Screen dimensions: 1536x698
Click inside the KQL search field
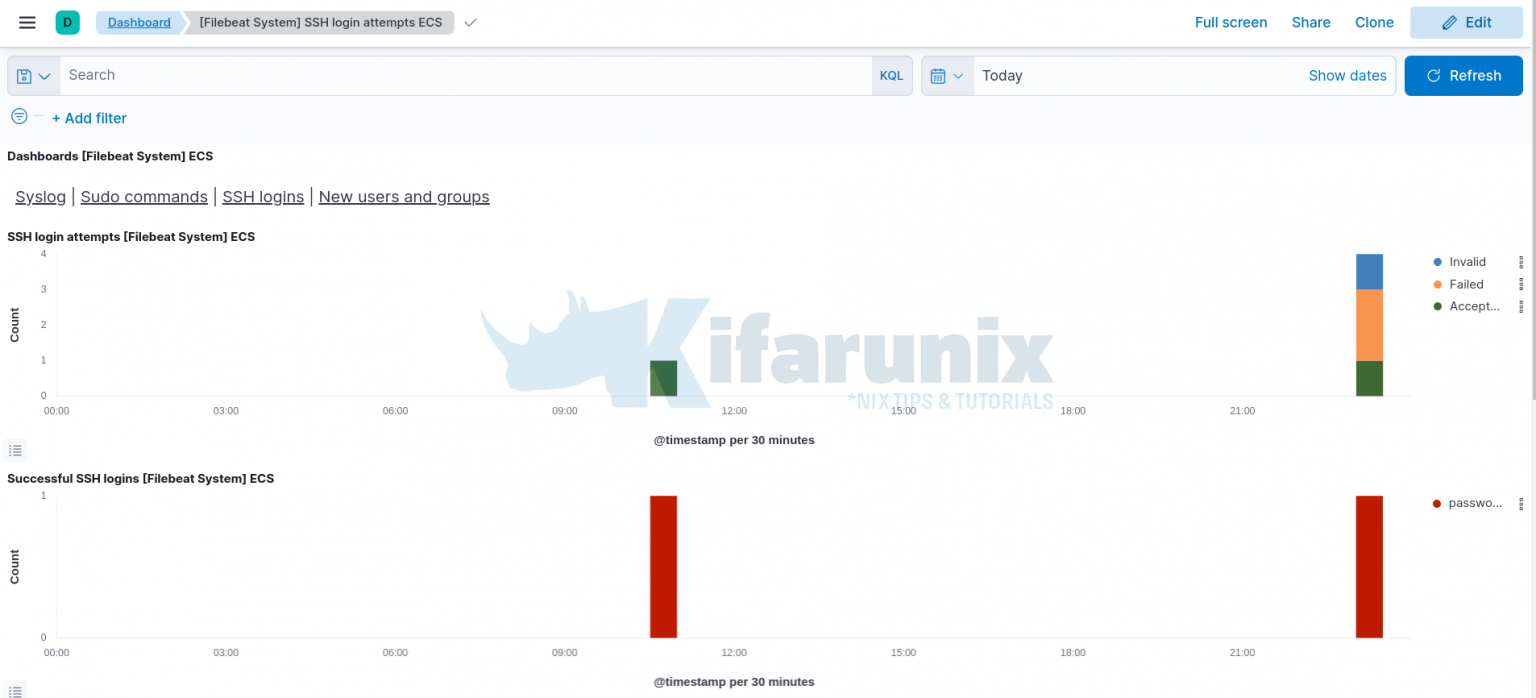click(400, 75)
